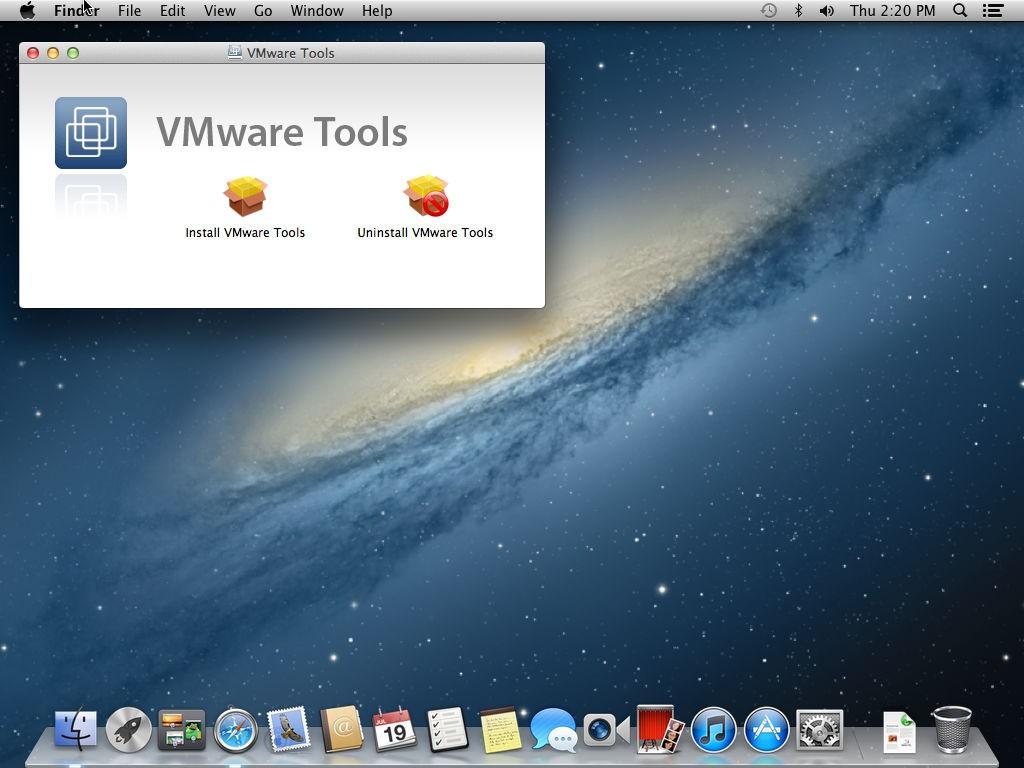Open System Preferences gear in Dock

[x=820, y=730]
